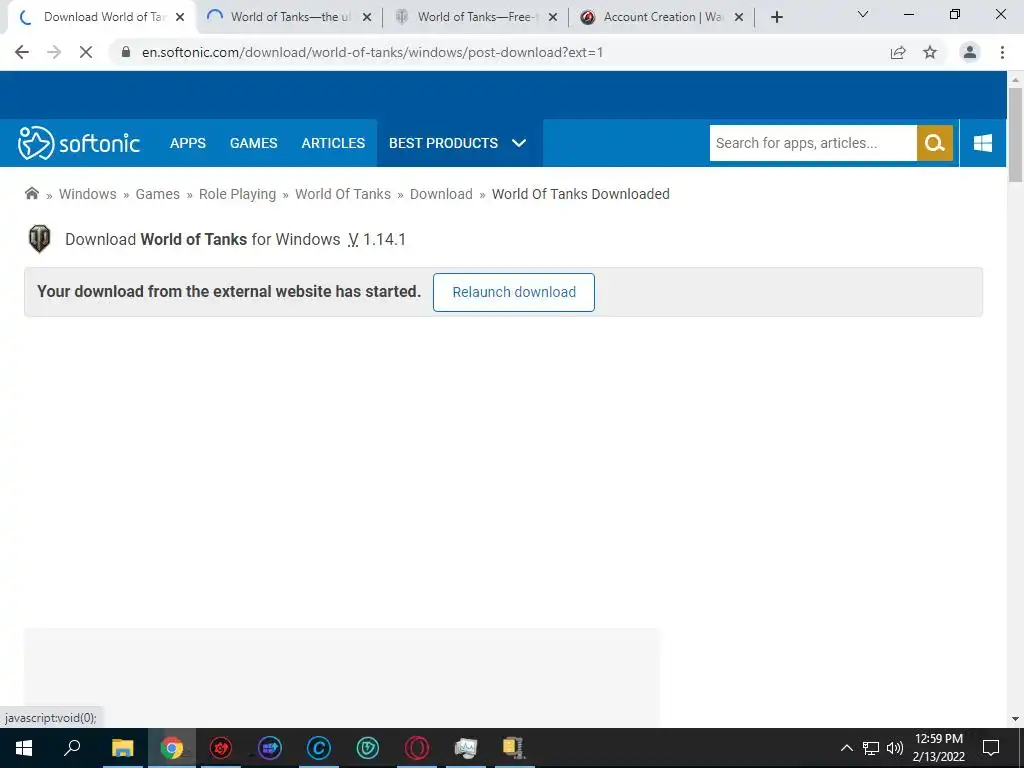Open the Windows platform selector icon
1024x768 pixels.
982,143
